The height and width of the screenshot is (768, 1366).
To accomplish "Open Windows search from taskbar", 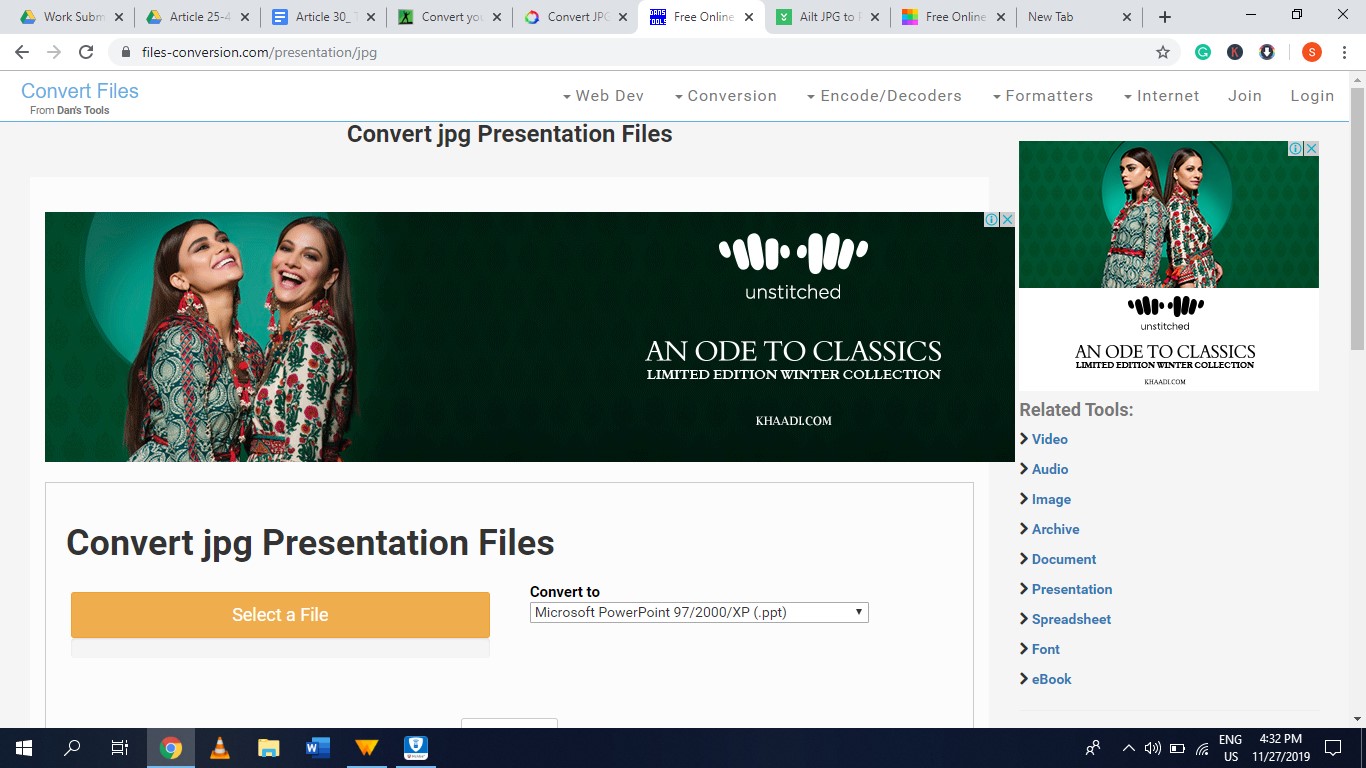I will 72,748.
